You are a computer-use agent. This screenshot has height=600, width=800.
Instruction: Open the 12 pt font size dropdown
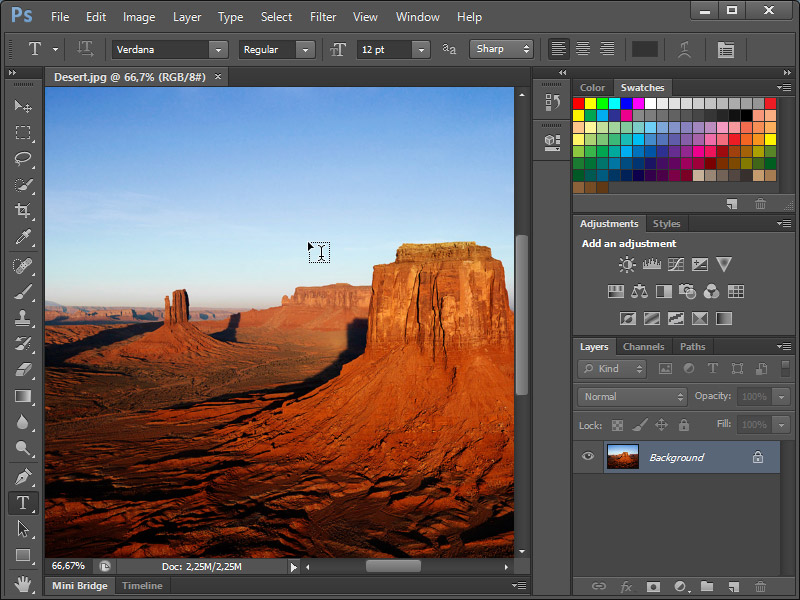click(421, 49)
